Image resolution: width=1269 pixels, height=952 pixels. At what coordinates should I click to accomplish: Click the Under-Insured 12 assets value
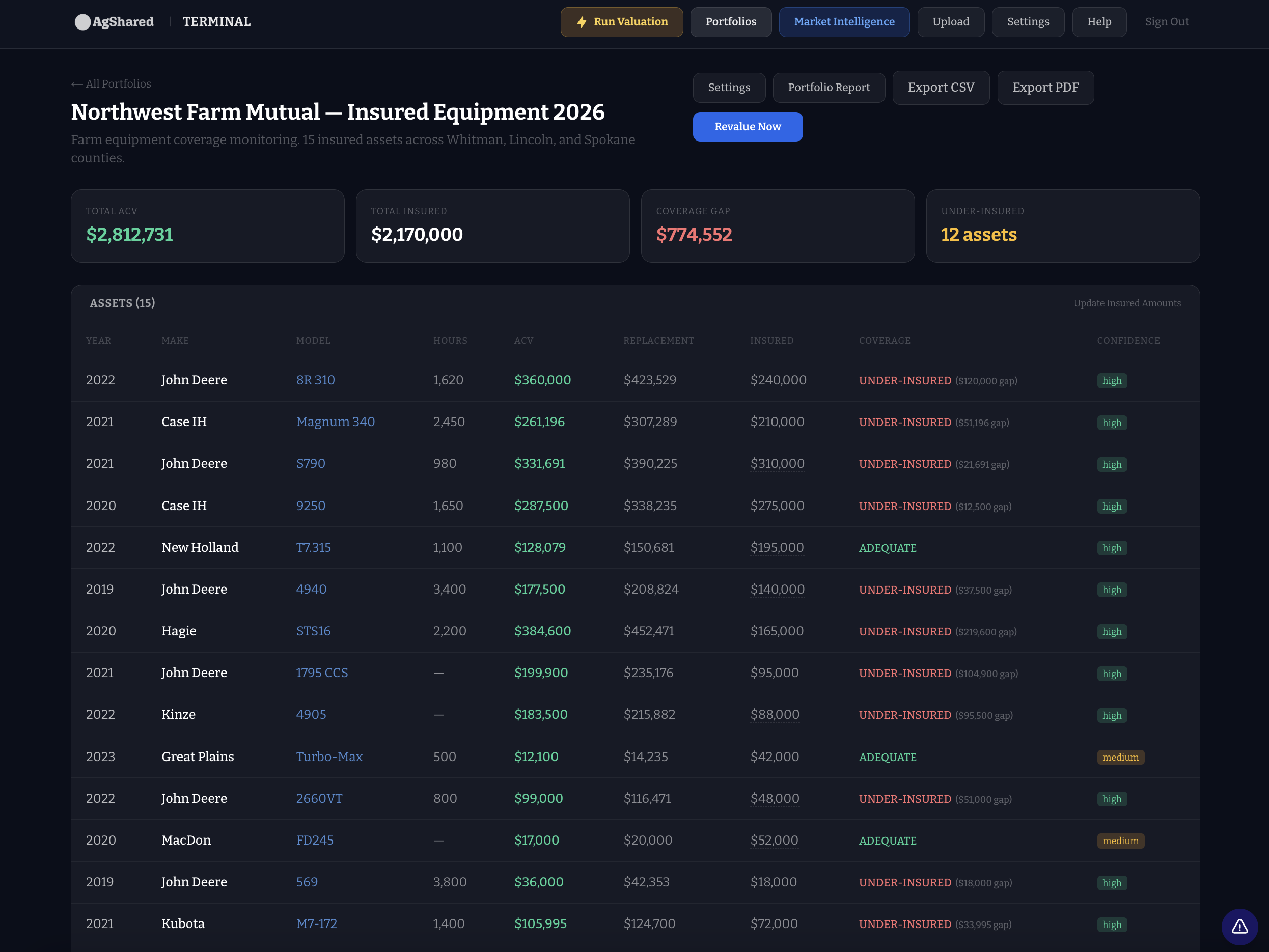click(x=978, y=234)
